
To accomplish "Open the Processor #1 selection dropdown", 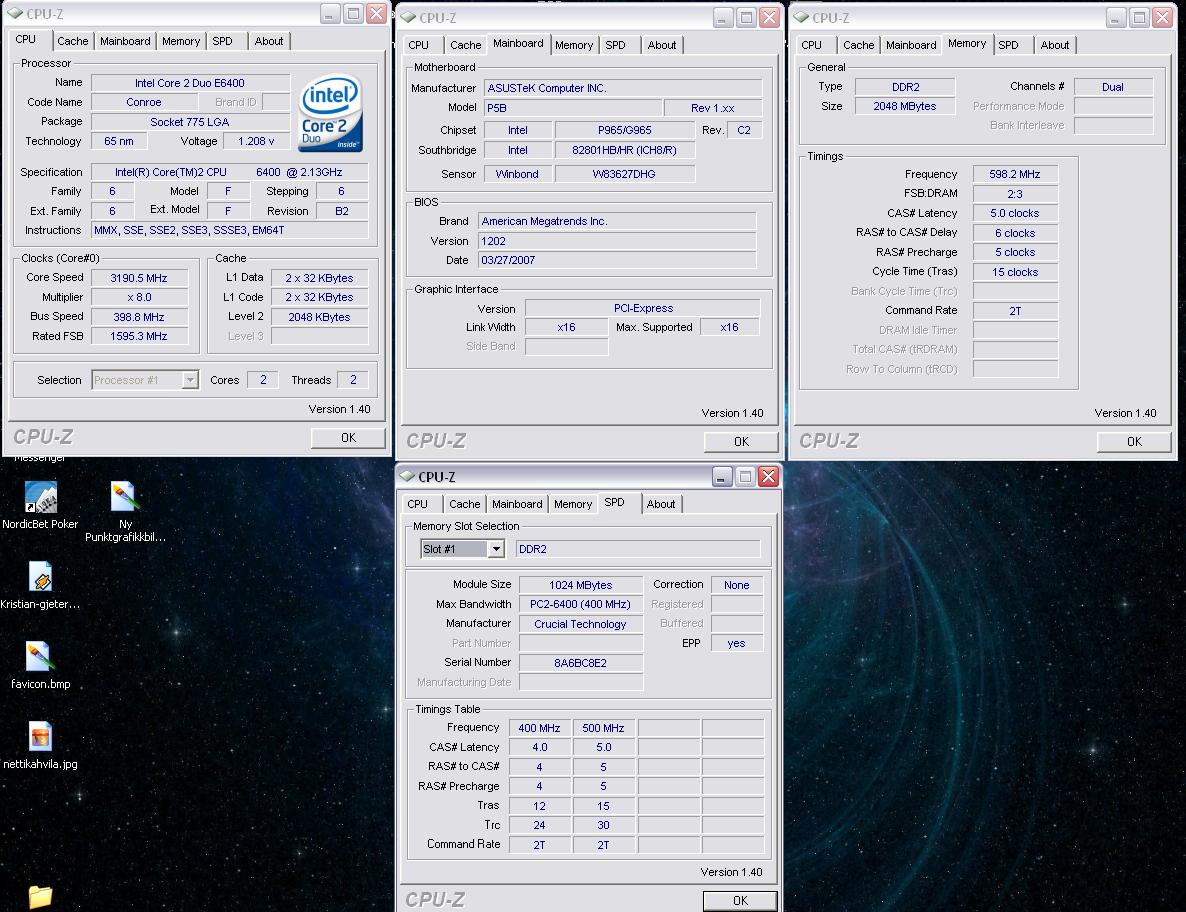I will [x=190, y=380].
